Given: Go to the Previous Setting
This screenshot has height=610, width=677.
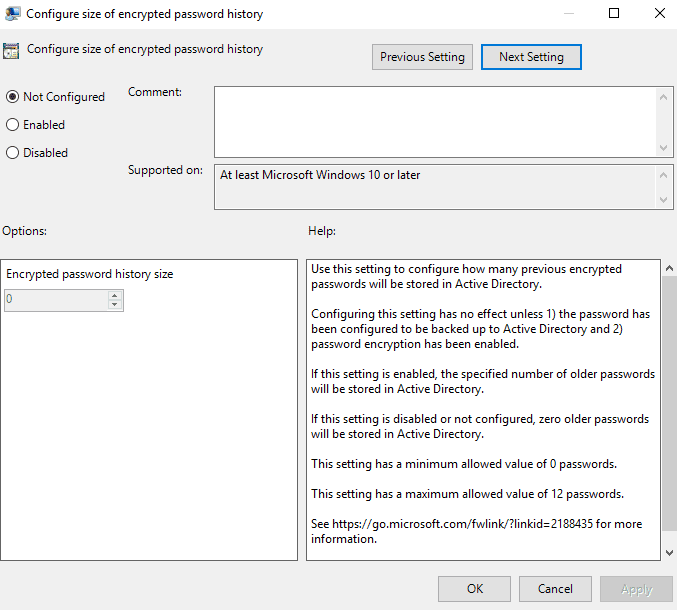Looking at the screenshot, I should [x=422, y=57].
